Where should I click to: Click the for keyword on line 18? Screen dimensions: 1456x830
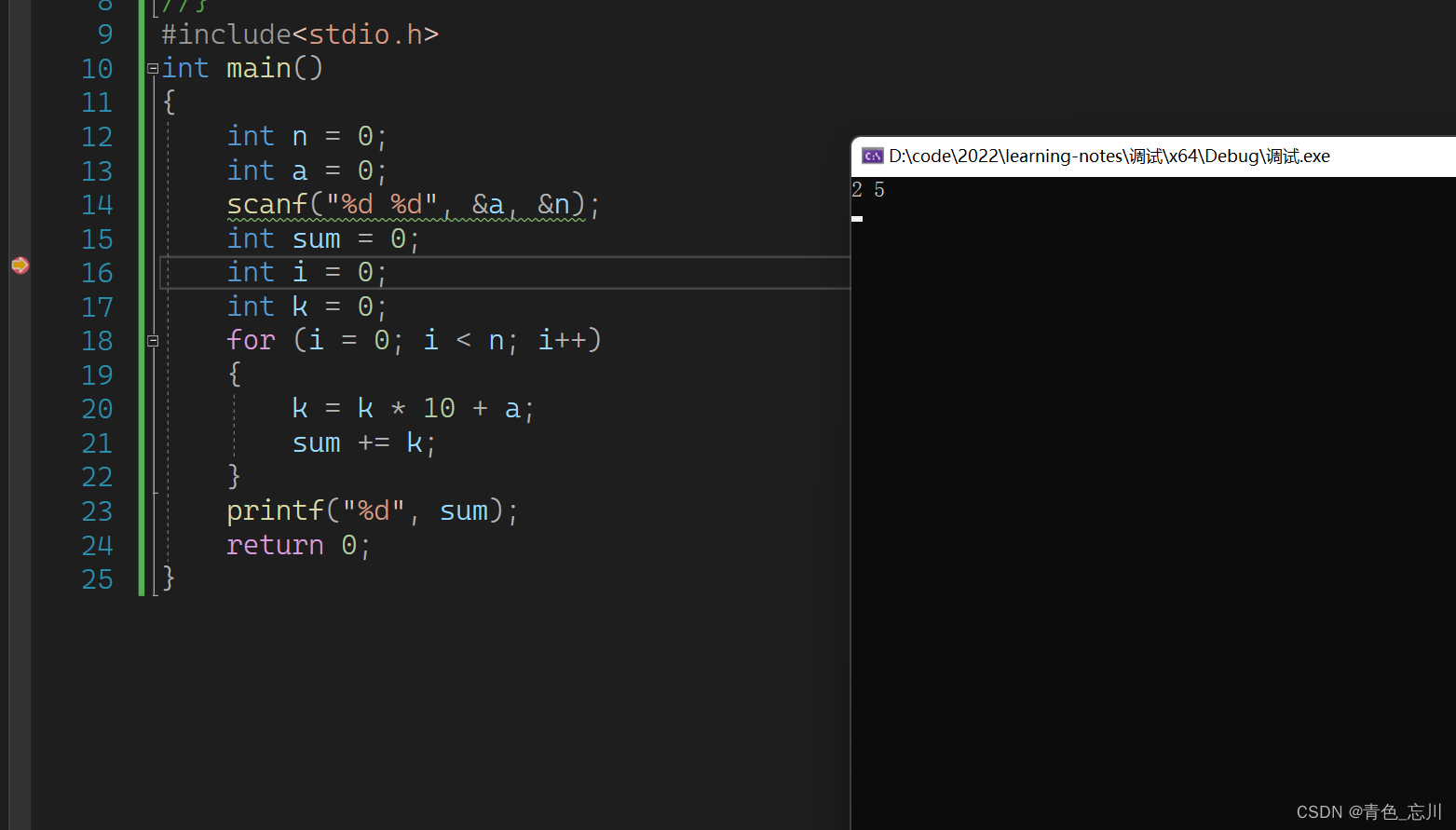[x=251, y=341]
